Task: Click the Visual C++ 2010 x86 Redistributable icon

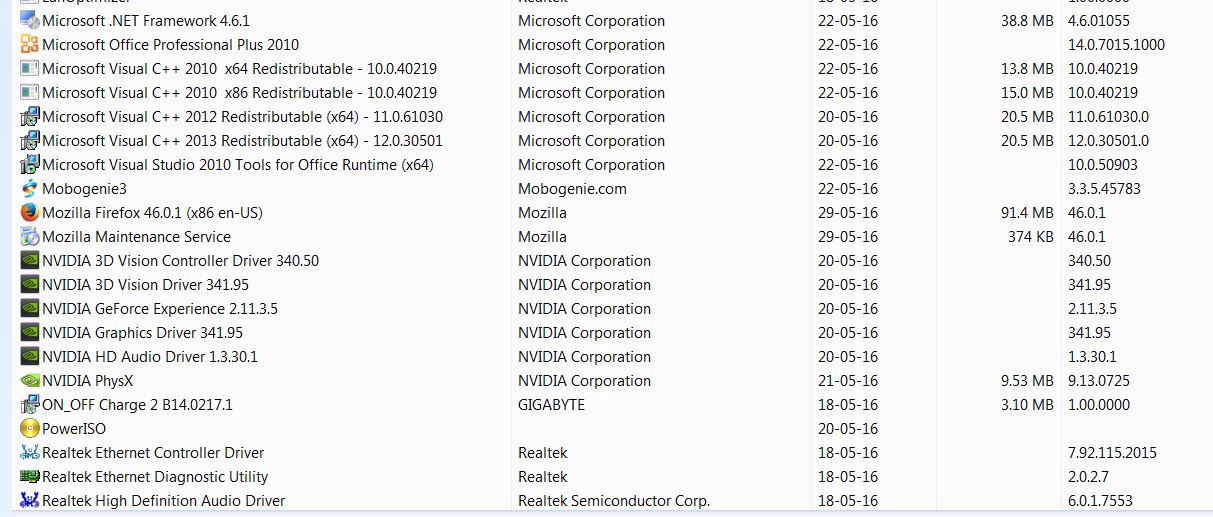Action: point(30,92)
